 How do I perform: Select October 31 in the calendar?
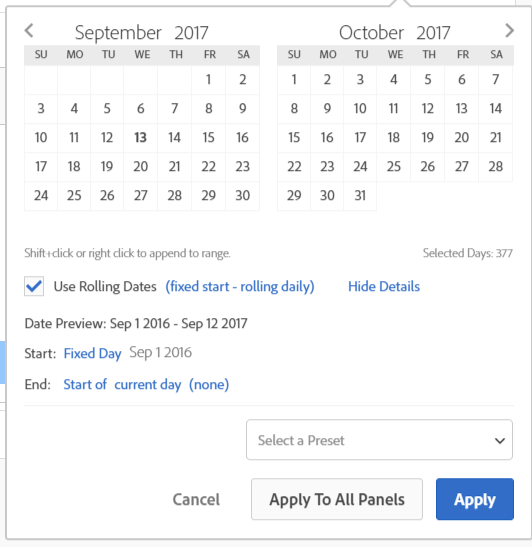tap(360, 195)
